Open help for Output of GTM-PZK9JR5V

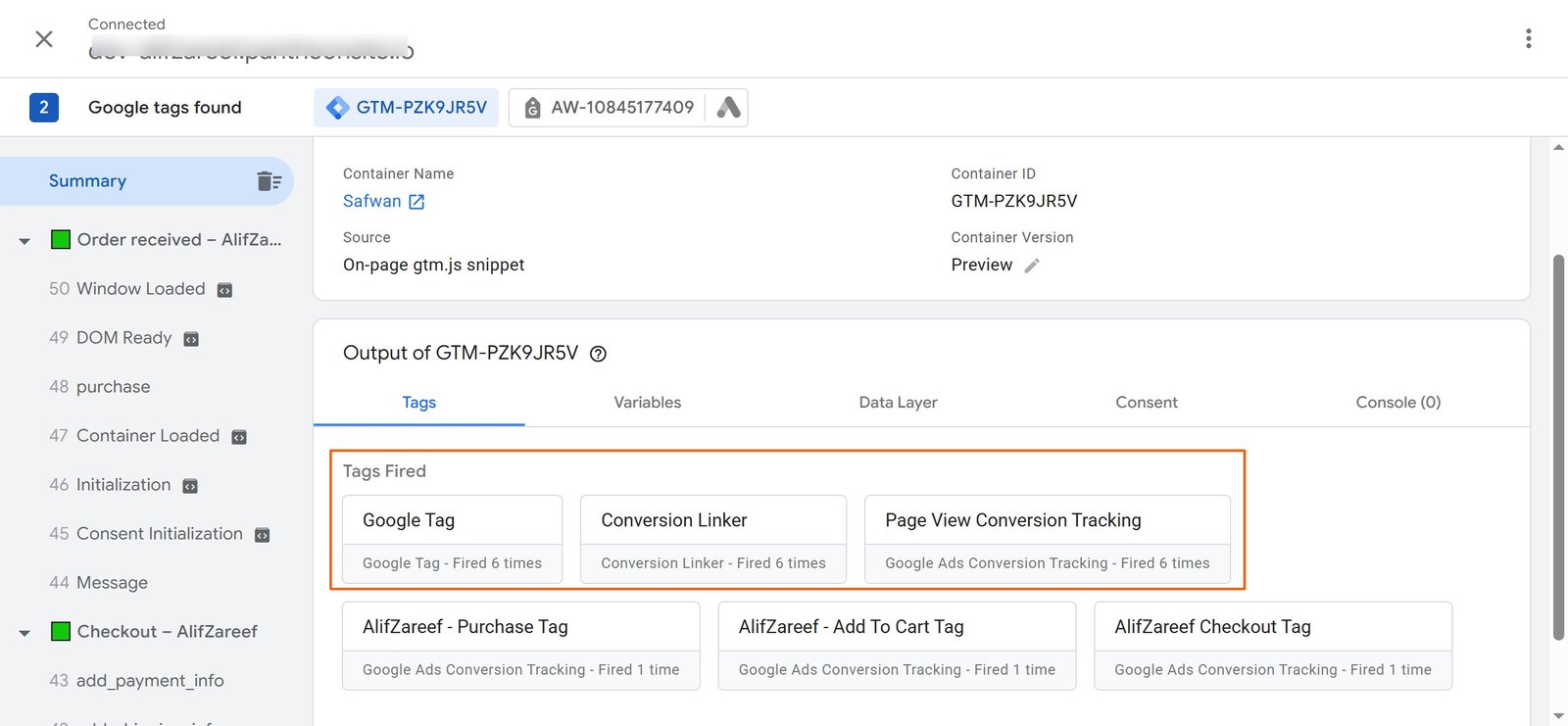point(598,354)
